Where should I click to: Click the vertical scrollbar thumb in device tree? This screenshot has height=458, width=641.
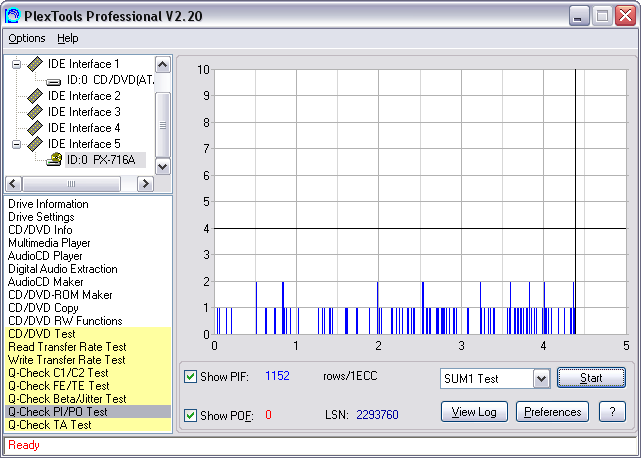[x=163, y=125]
